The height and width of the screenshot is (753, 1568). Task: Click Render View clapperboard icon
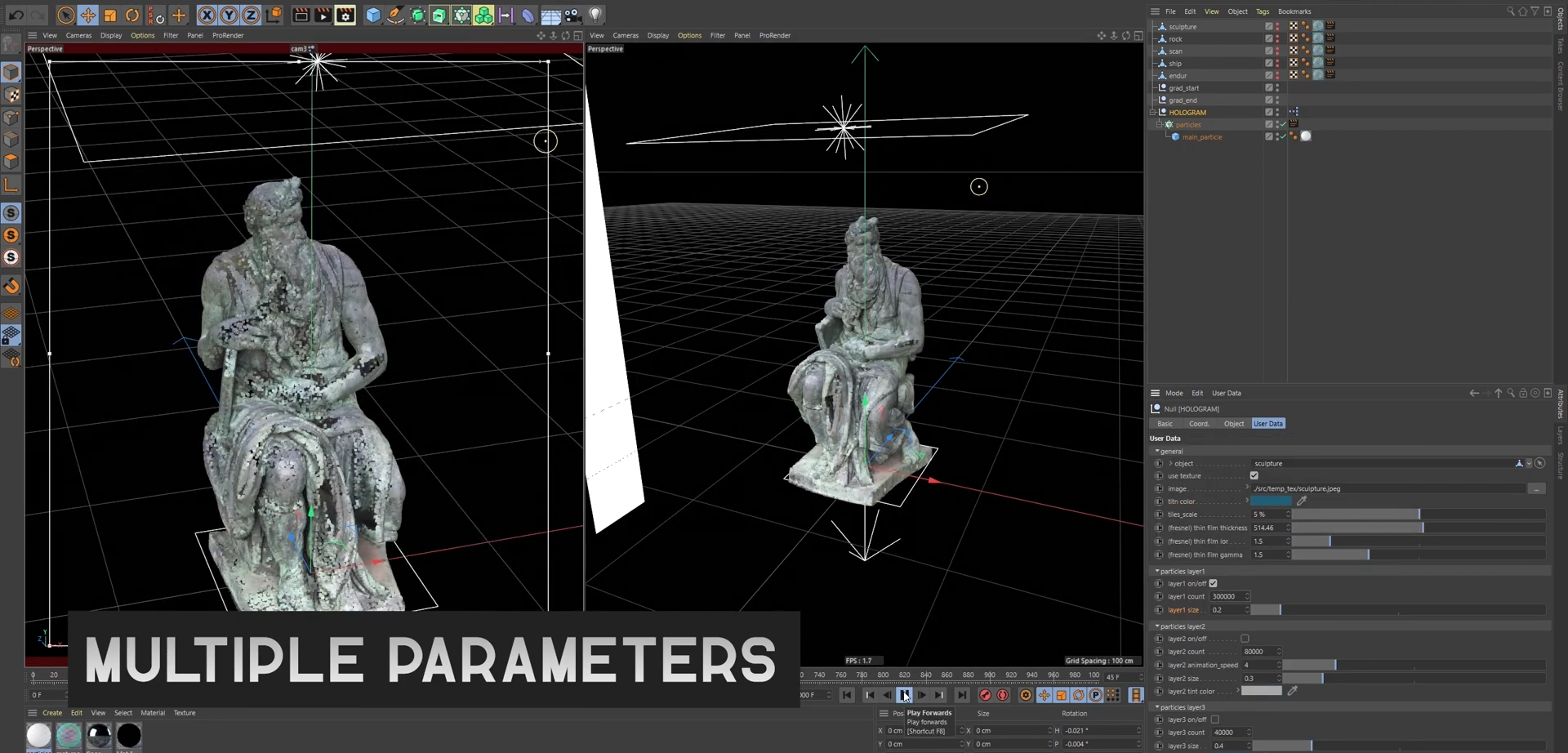point(301,15)
